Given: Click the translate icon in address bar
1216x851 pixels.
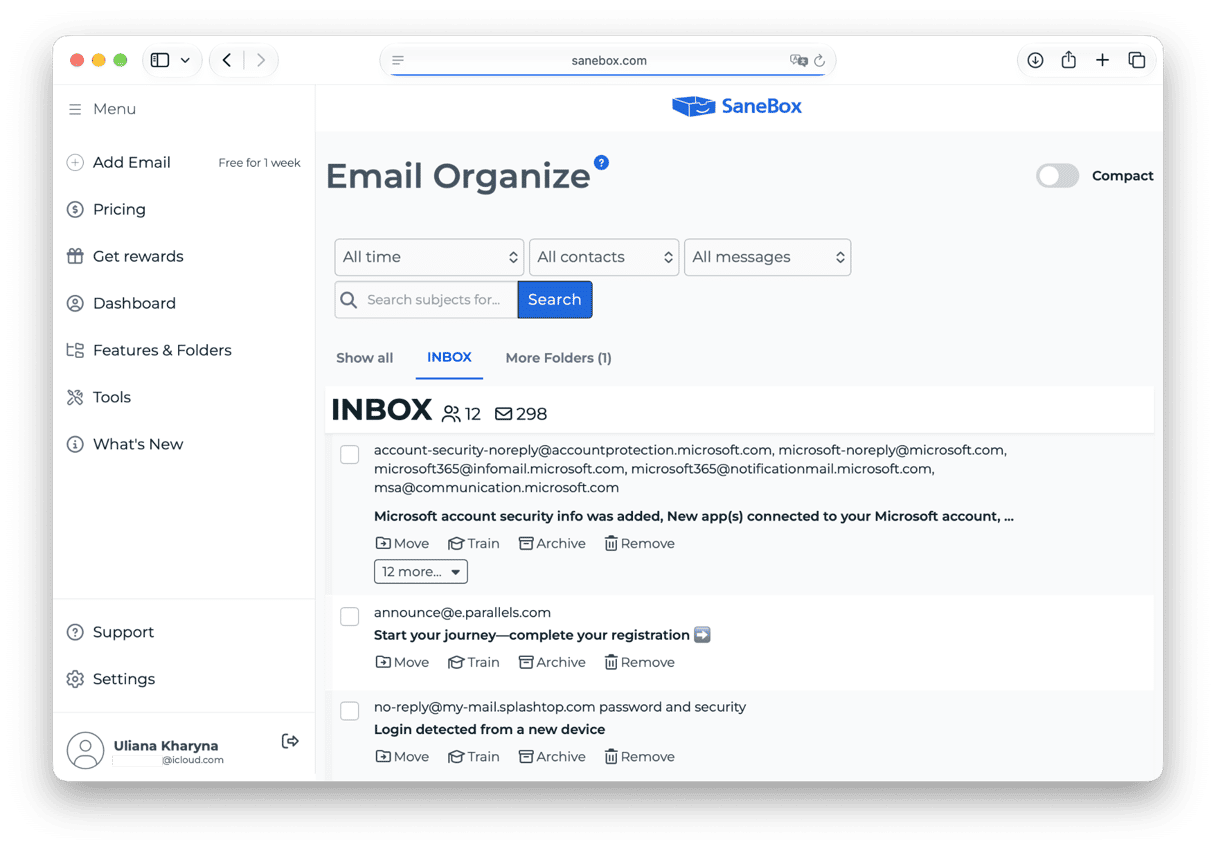Looking at the screenshot, I should coord(798,60).
